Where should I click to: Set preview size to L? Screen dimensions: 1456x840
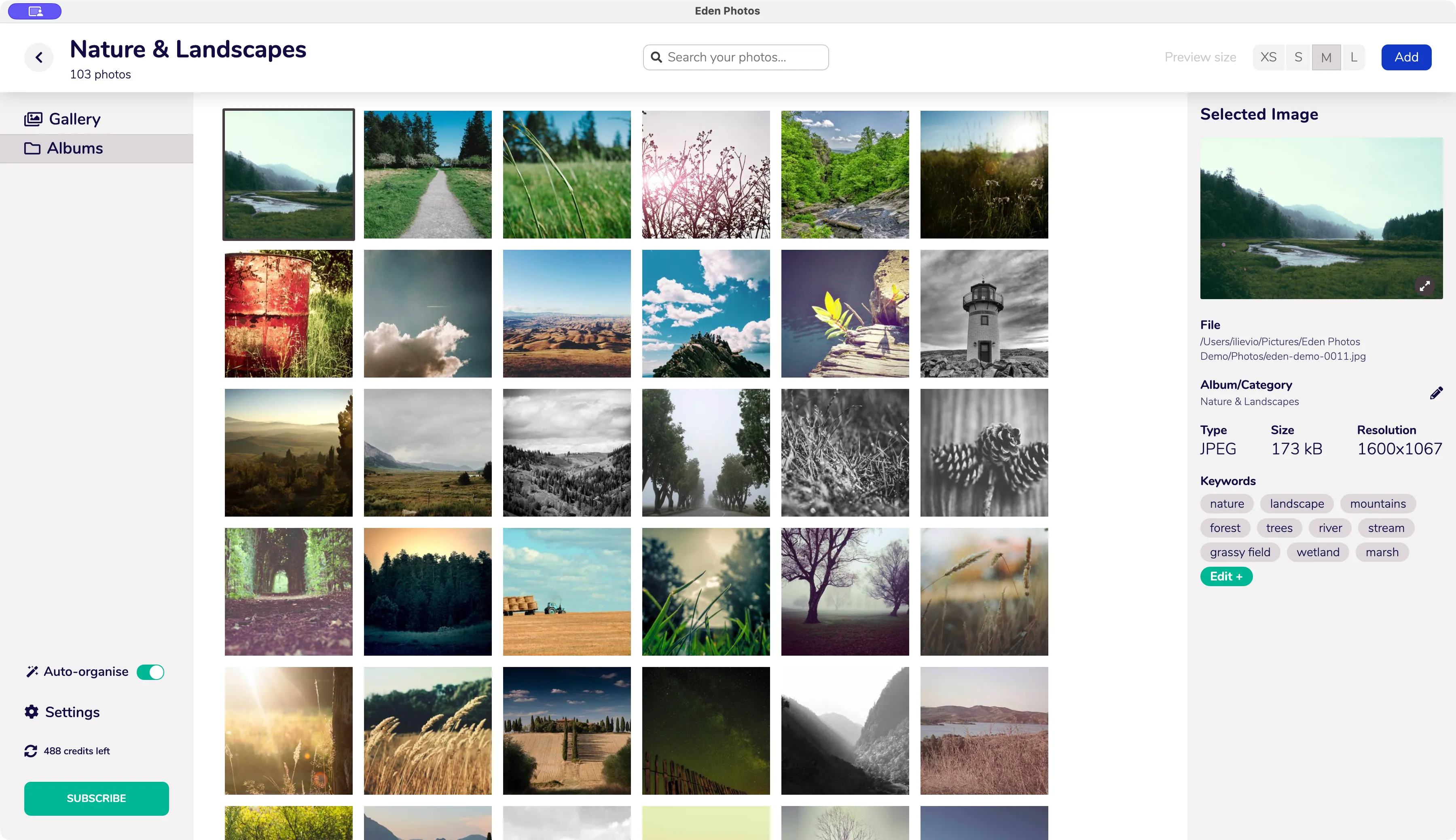pyautogui.click(x=1353, y=57)
